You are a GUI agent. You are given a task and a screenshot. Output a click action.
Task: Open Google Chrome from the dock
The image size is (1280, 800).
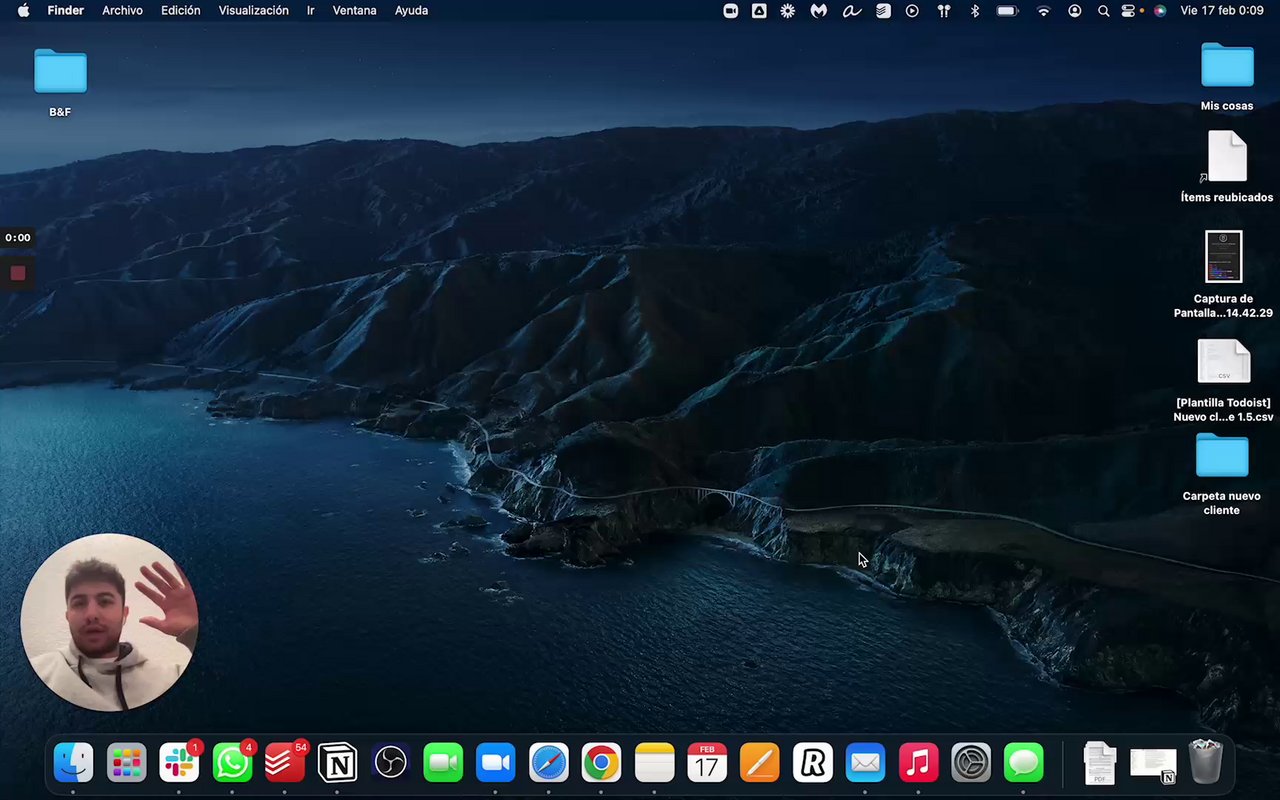pos(601,764)
